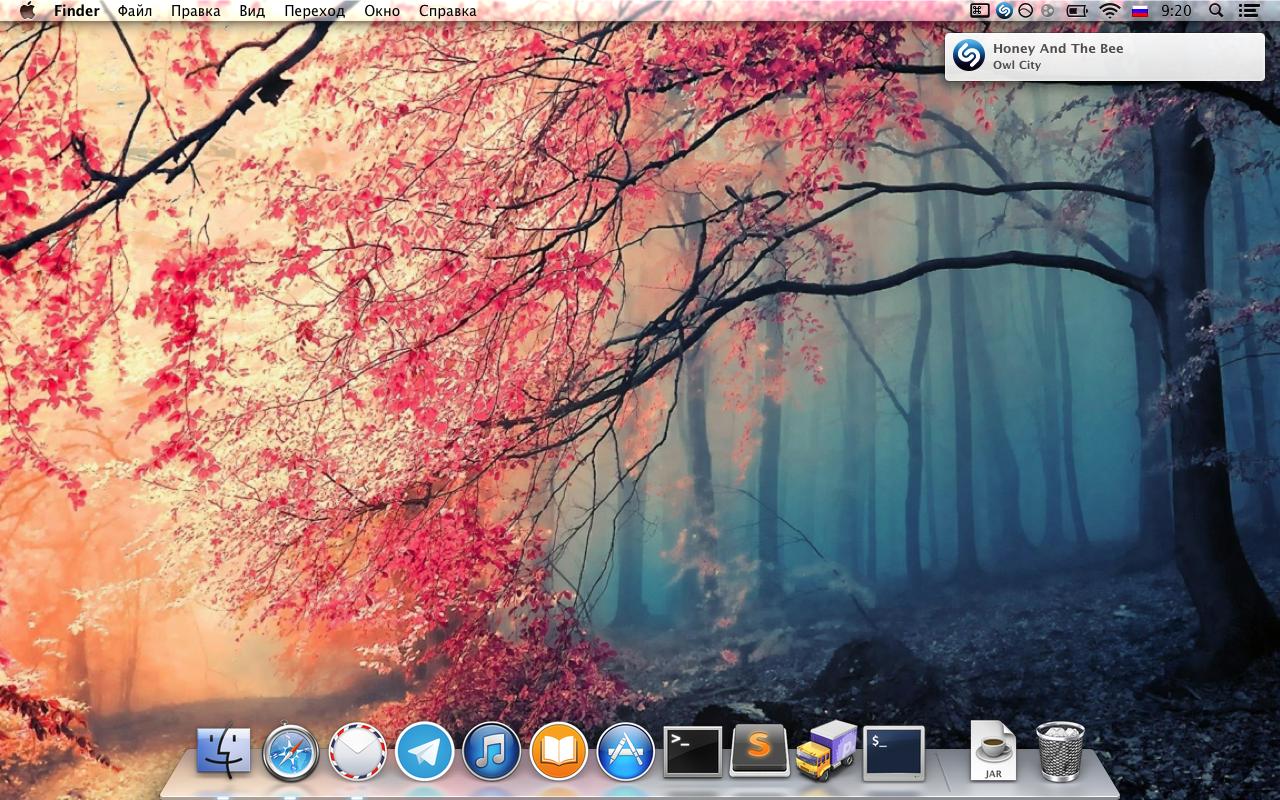Open the envelope mail app in the Dock
Viewport: 1280px width, 800px height.
[x=358, y=752]
